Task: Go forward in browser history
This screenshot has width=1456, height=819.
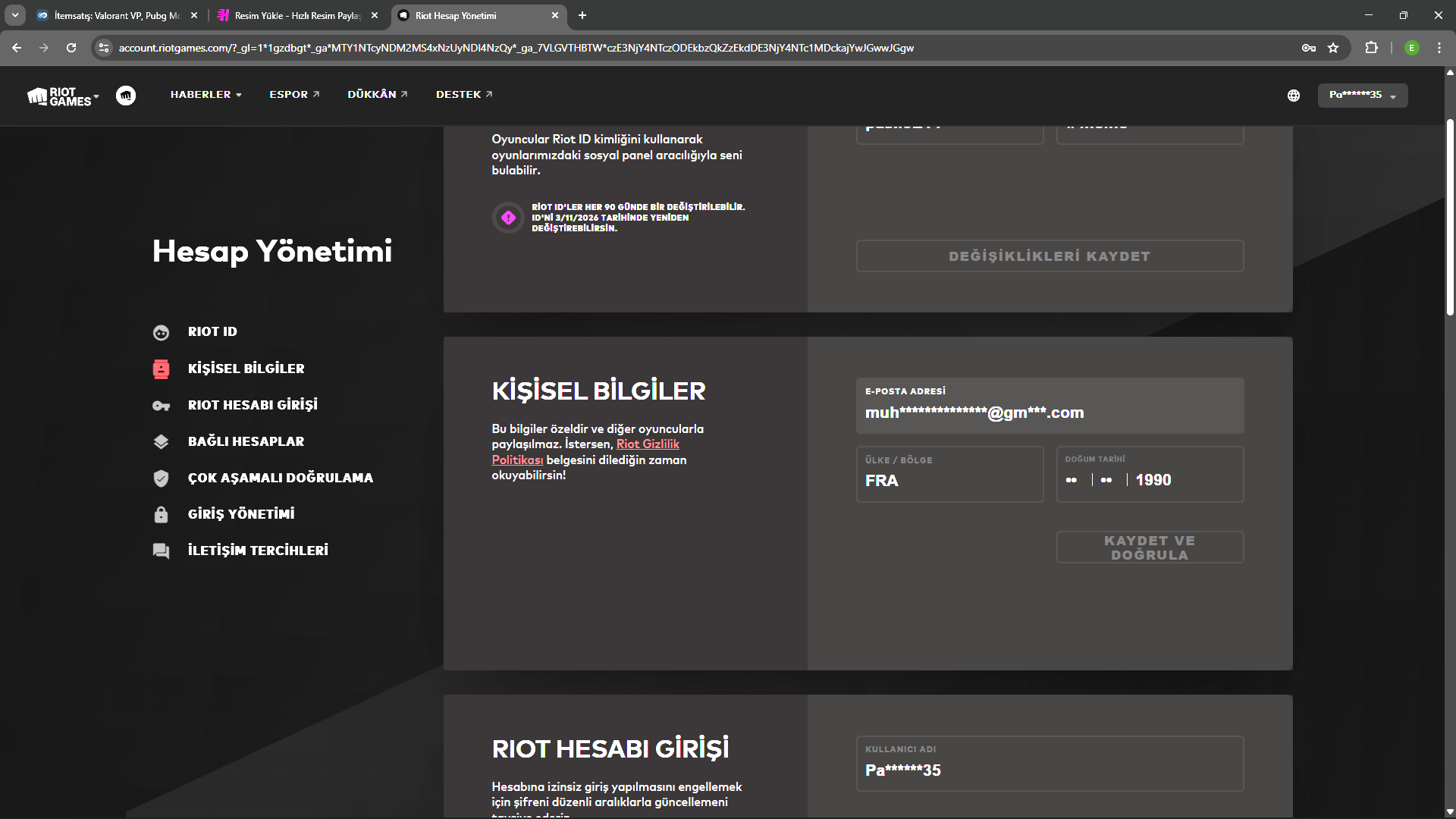Action: (x=44, y=48)
